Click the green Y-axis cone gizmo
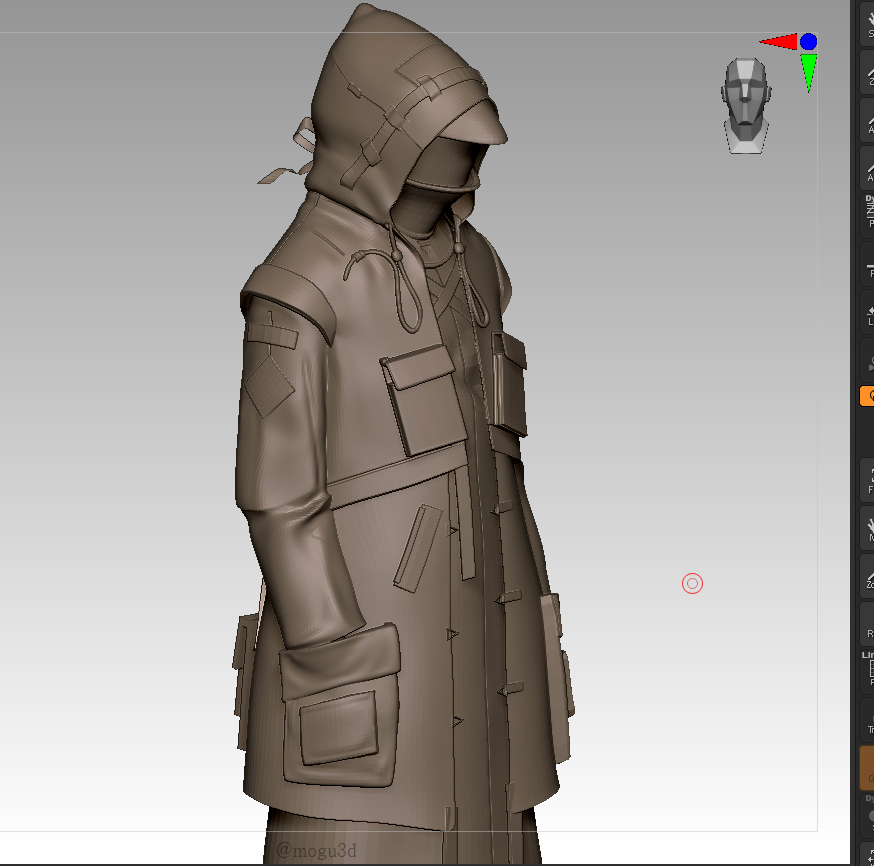This screenshot has height=866, width=874. (x=808, y=72)
